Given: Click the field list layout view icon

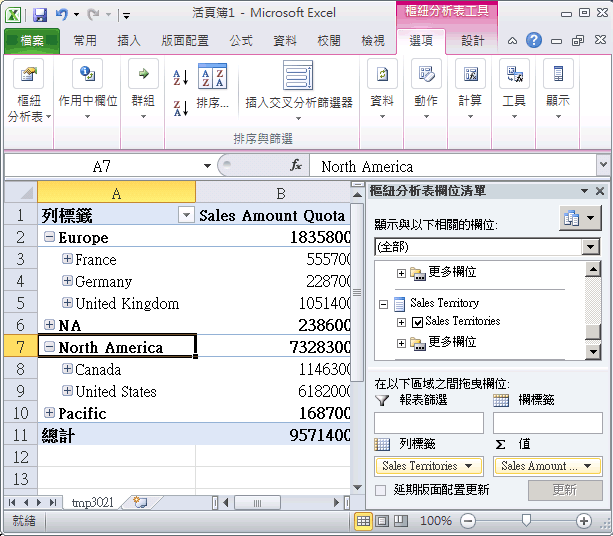Looking at the screenshot, I should point(580,218).
